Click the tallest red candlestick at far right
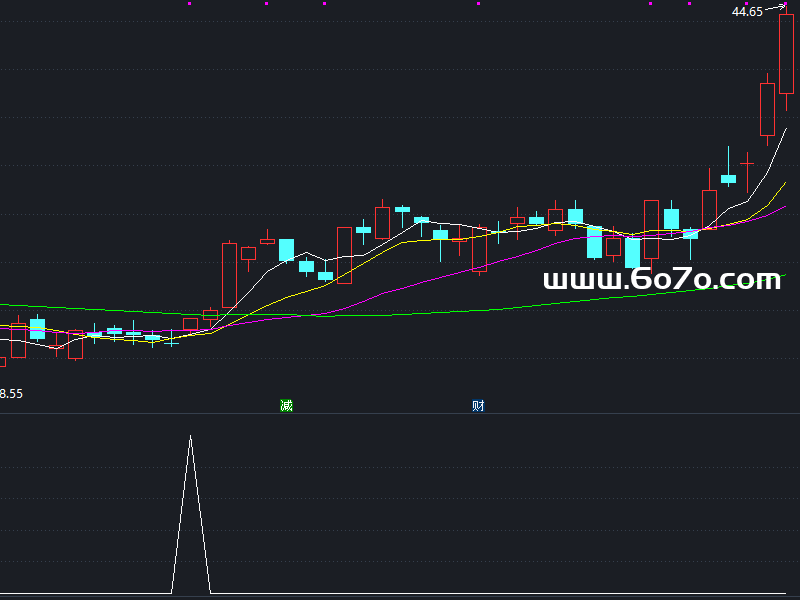Image resolution: width=800 pixels, height=600 pixels. pos(786,54)
